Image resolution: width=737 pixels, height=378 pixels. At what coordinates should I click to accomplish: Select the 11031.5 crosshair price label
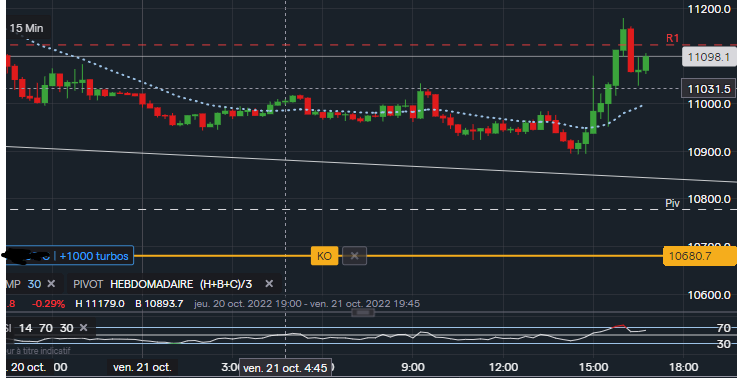tap(709, 89)
